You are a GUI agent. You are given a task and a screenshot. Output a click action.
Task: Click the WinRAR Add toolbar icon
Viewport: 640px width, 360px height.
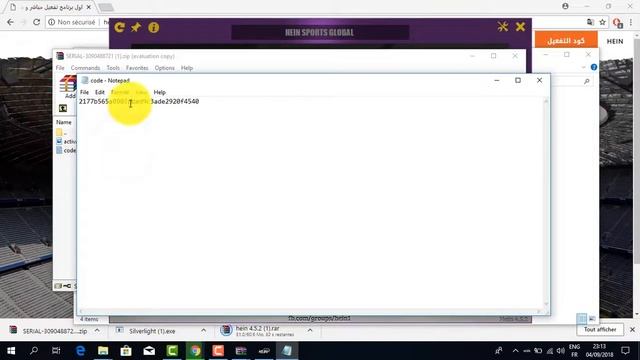click(x=69, y=87)
